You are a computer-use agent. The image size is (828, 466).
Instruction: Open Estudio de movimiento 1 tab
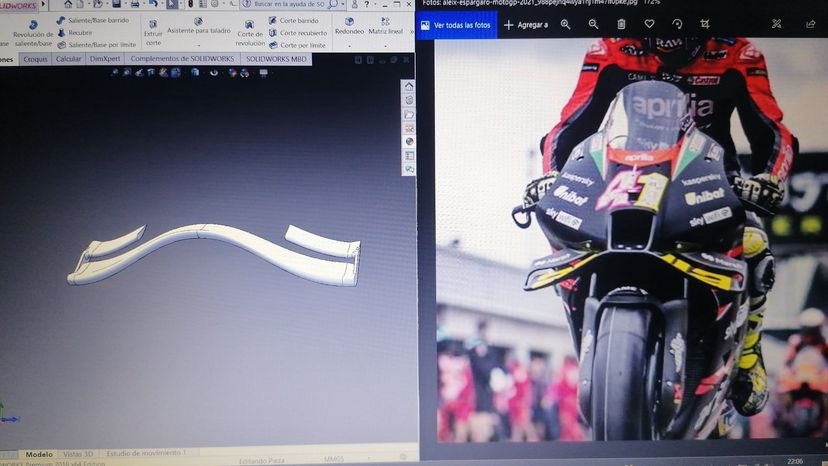tap(146, 453)
